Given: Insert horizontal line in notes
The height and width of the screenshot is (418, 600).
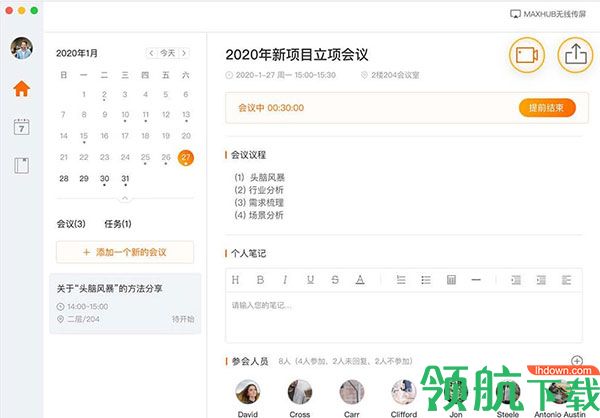Looking at the screenshot, I should click(476, 280).
